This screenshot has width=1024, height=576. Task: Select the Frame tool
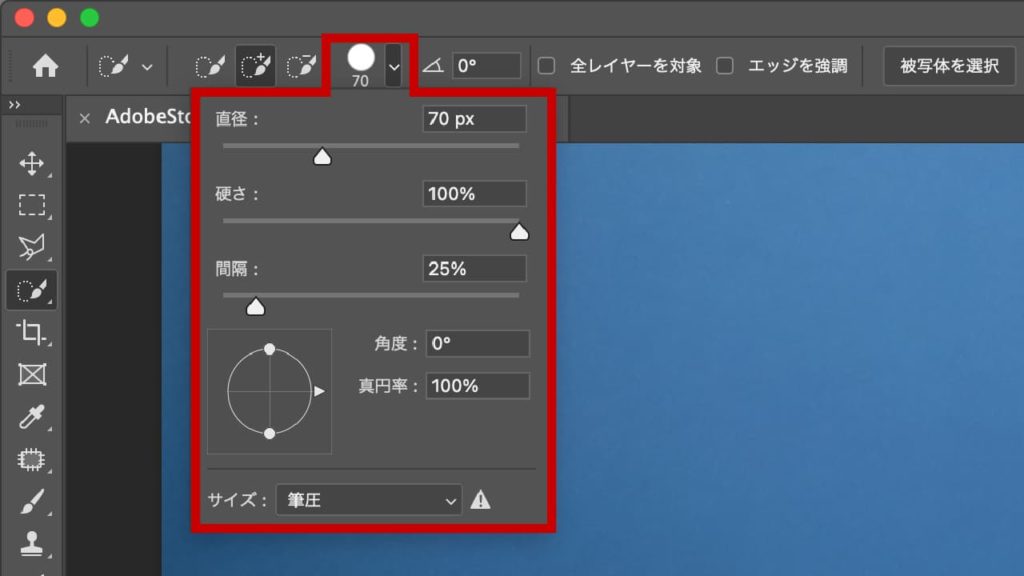click(x=31, y=375)
